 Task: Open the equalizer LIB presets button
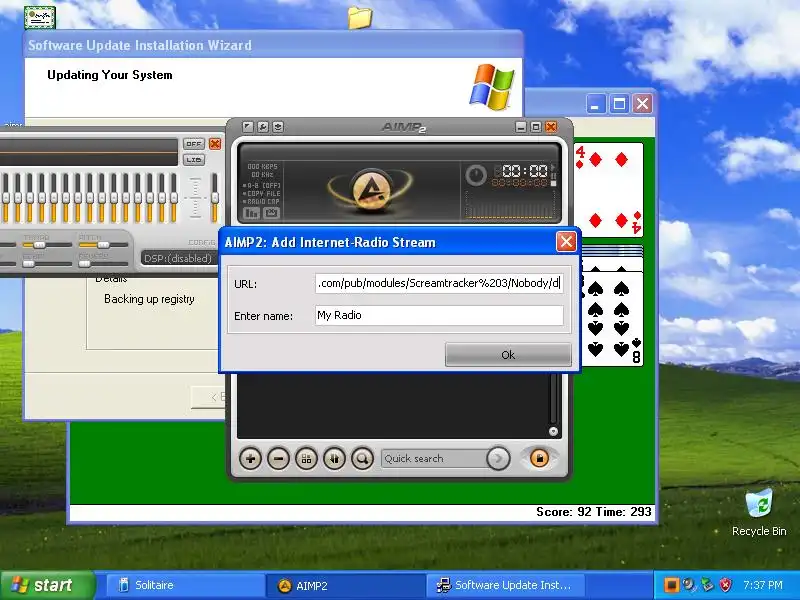193,160
